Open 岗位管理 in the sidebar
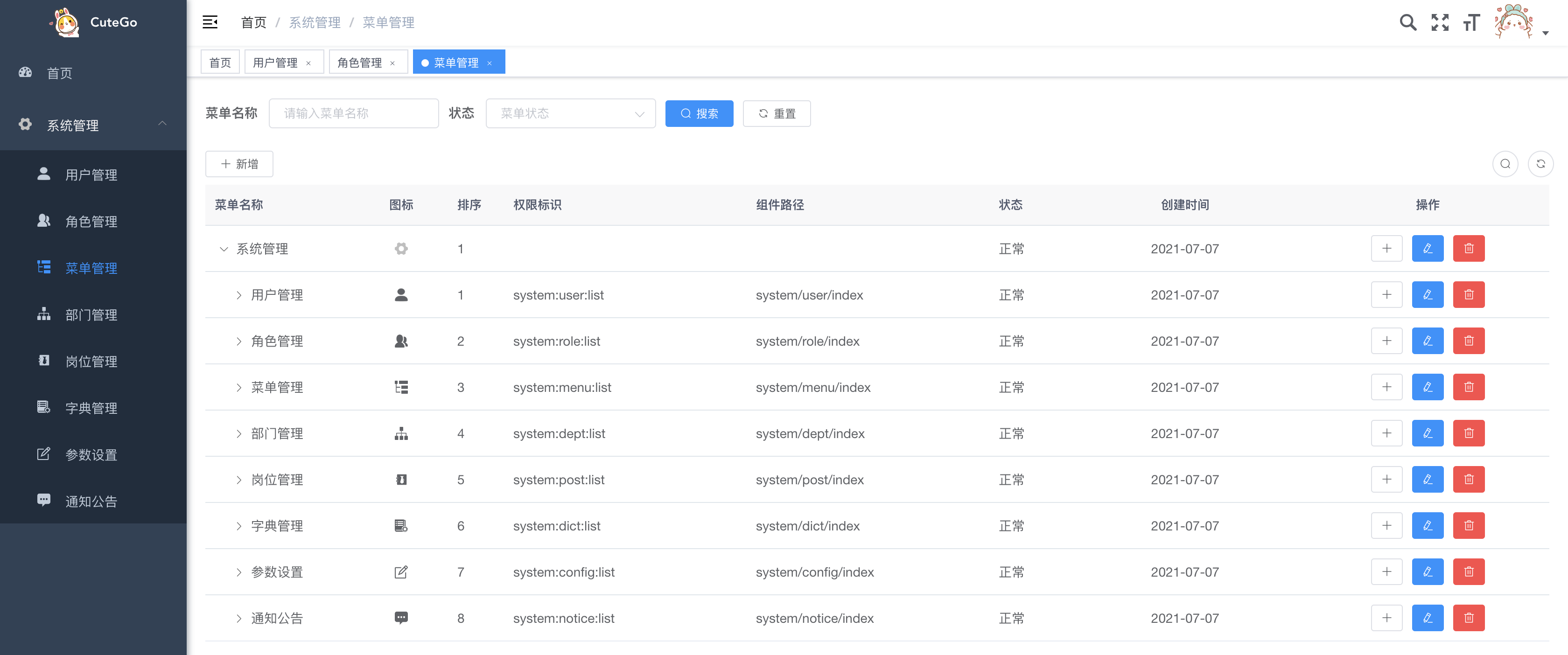1568x655 pixels. click(x=93, y=362)
